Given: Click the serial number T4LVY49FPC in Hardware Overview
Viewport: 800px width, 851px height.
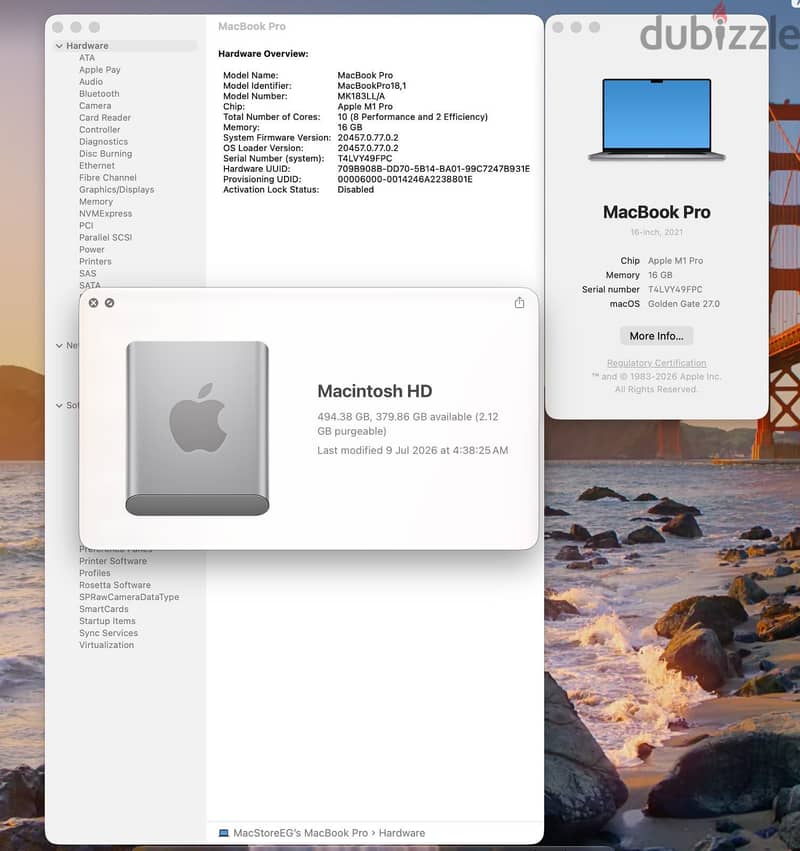Looking at the screenshot, I should pyautogui.click(x=365, y=158).
